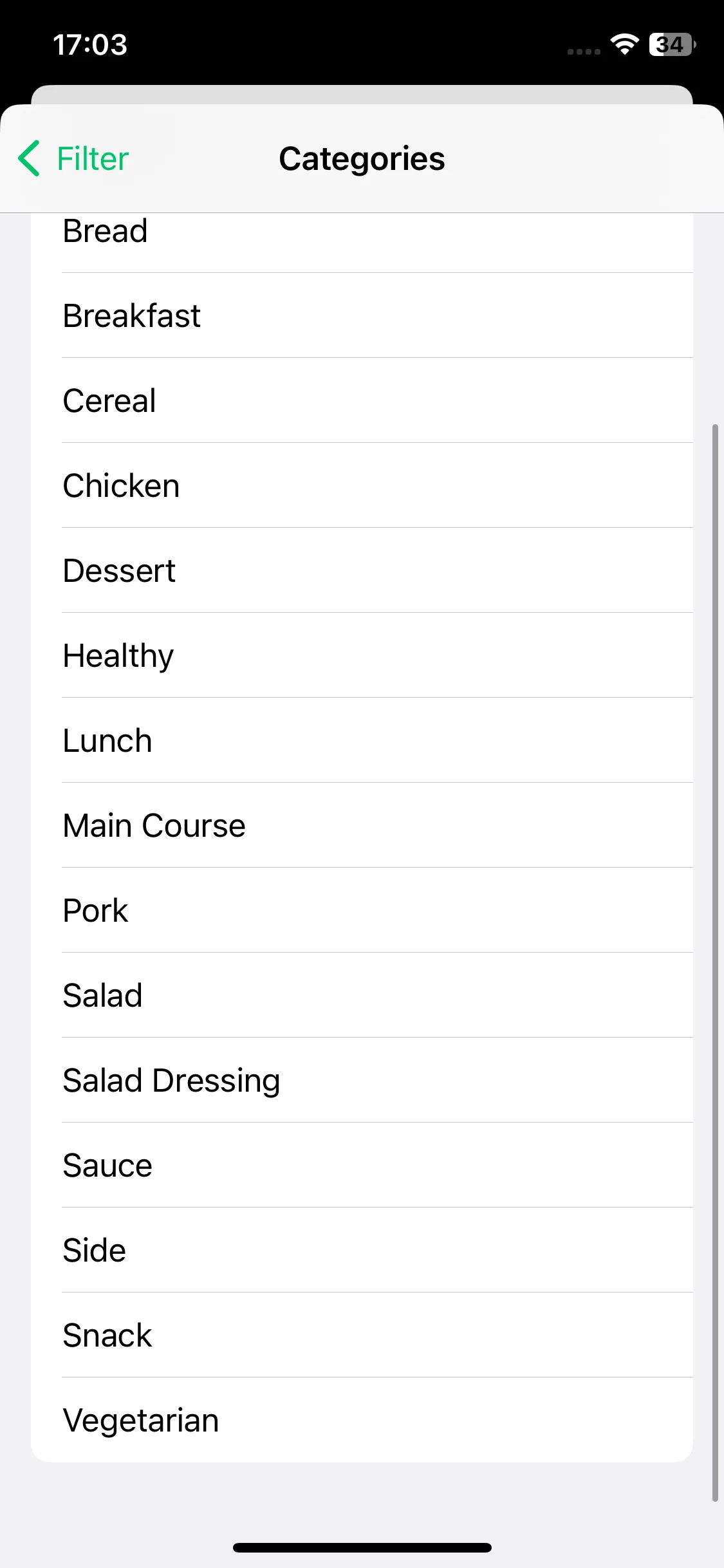Screen dimensions: 724x1568
Task: Pick Salad Dressing from categories
Action: [x=362, y=1080]
